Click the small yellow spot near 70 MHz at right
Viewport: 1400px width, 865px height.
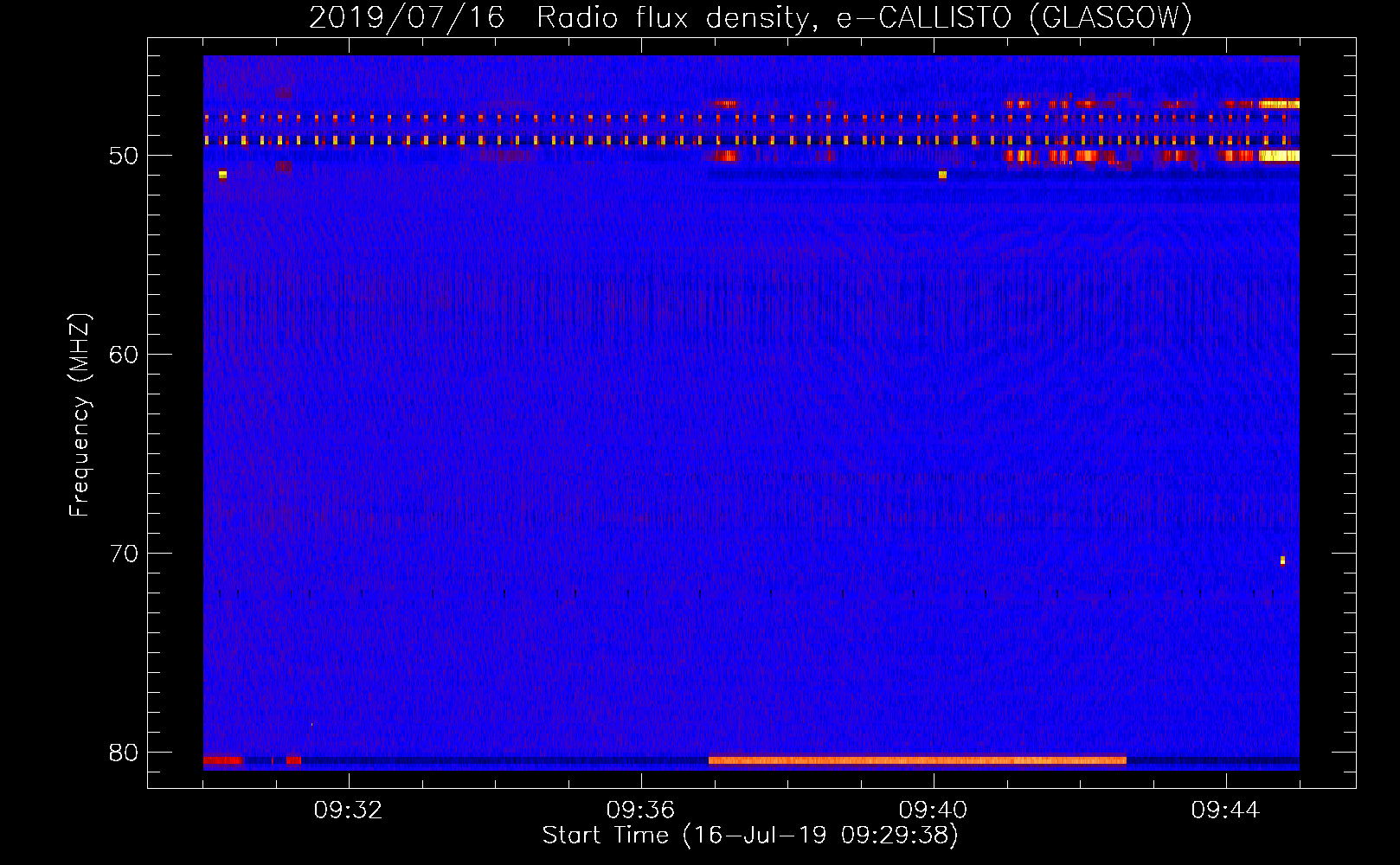tap(1282, 561)
